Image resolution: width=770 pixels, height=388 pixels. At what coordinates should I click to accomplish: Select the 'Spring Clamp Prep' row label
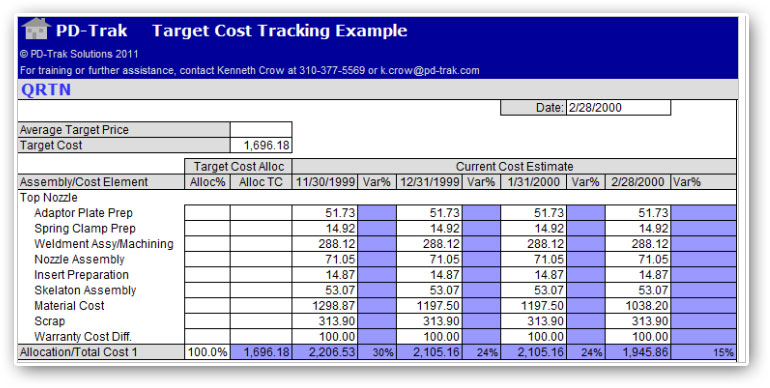click(85, 228)
